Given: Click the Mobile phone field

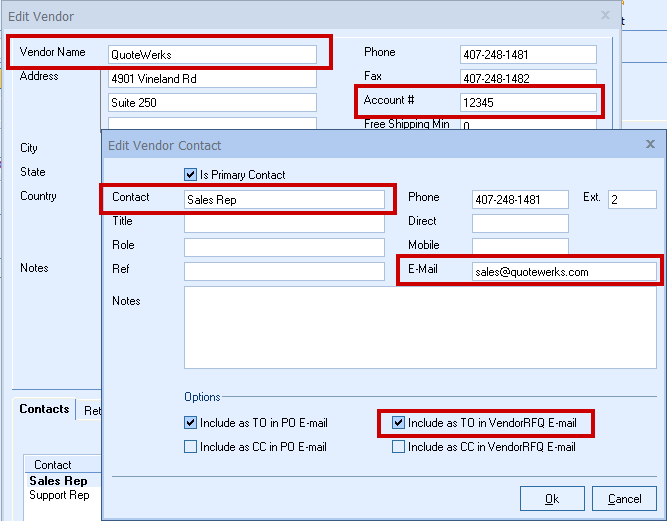Looking at the screenshot, I should pos(520,247).
